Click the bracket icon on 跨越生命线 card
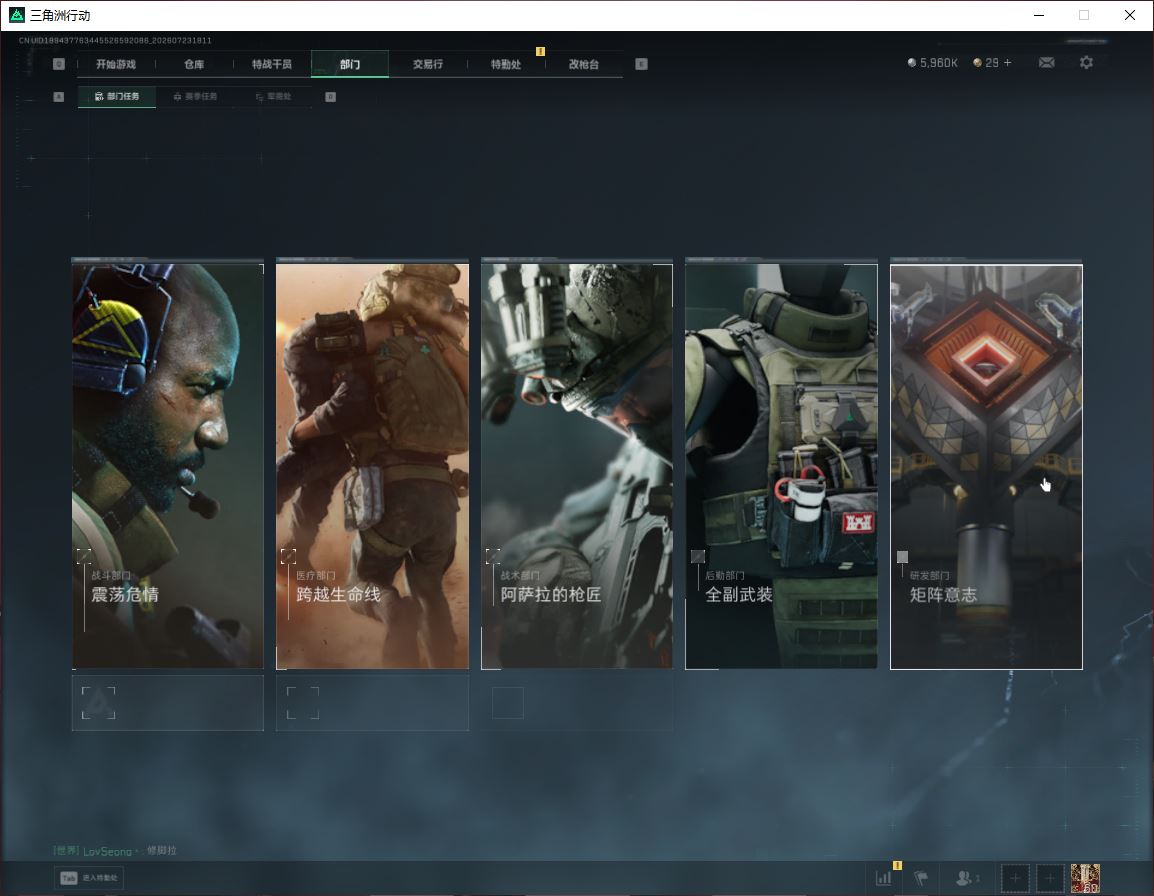 pyautogui.click(x=288, y=555)
